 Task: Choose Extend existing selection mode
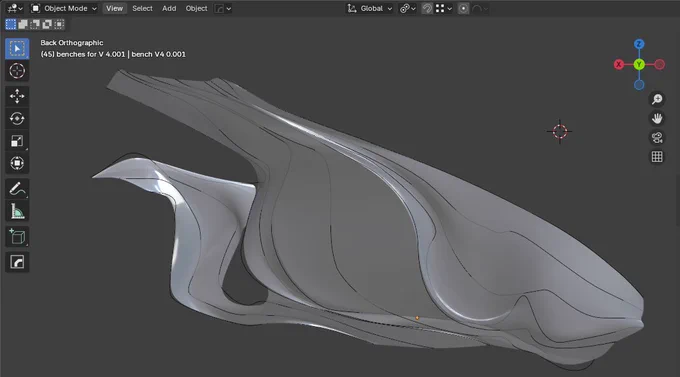(x=23, y=24)
